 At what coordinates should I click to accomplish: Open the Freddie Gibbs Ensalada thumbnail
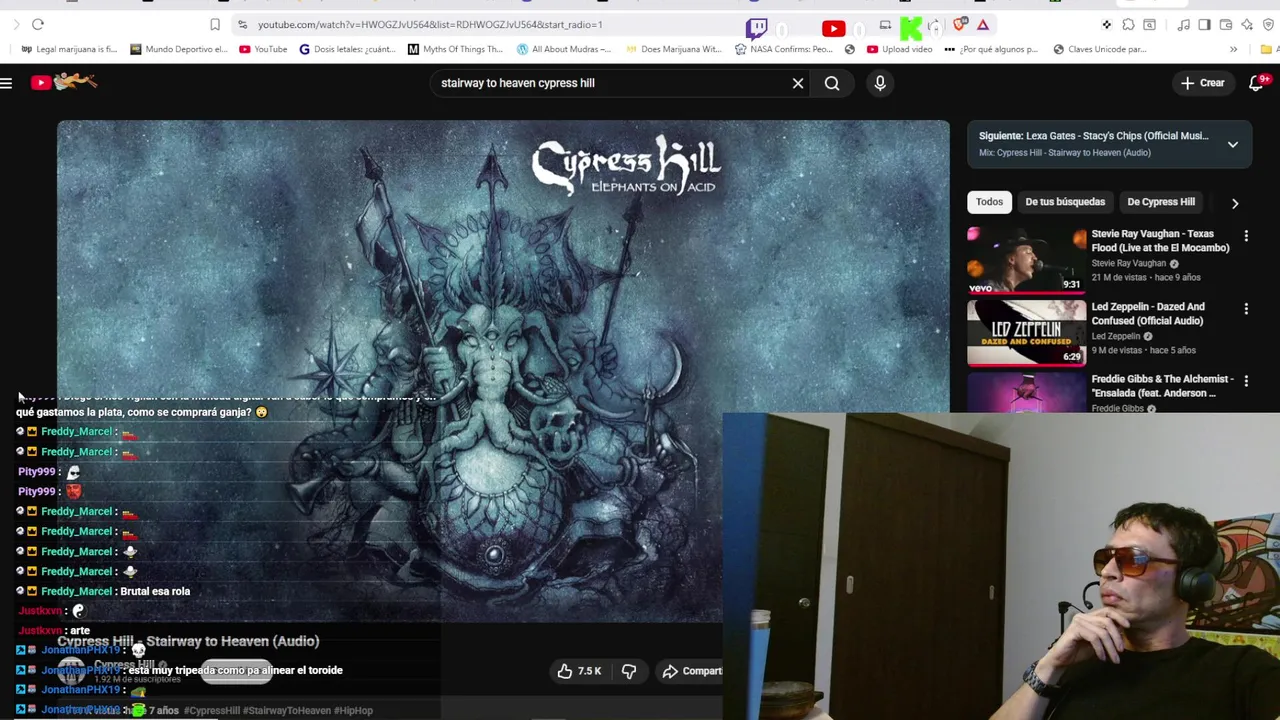point(1026,393)
